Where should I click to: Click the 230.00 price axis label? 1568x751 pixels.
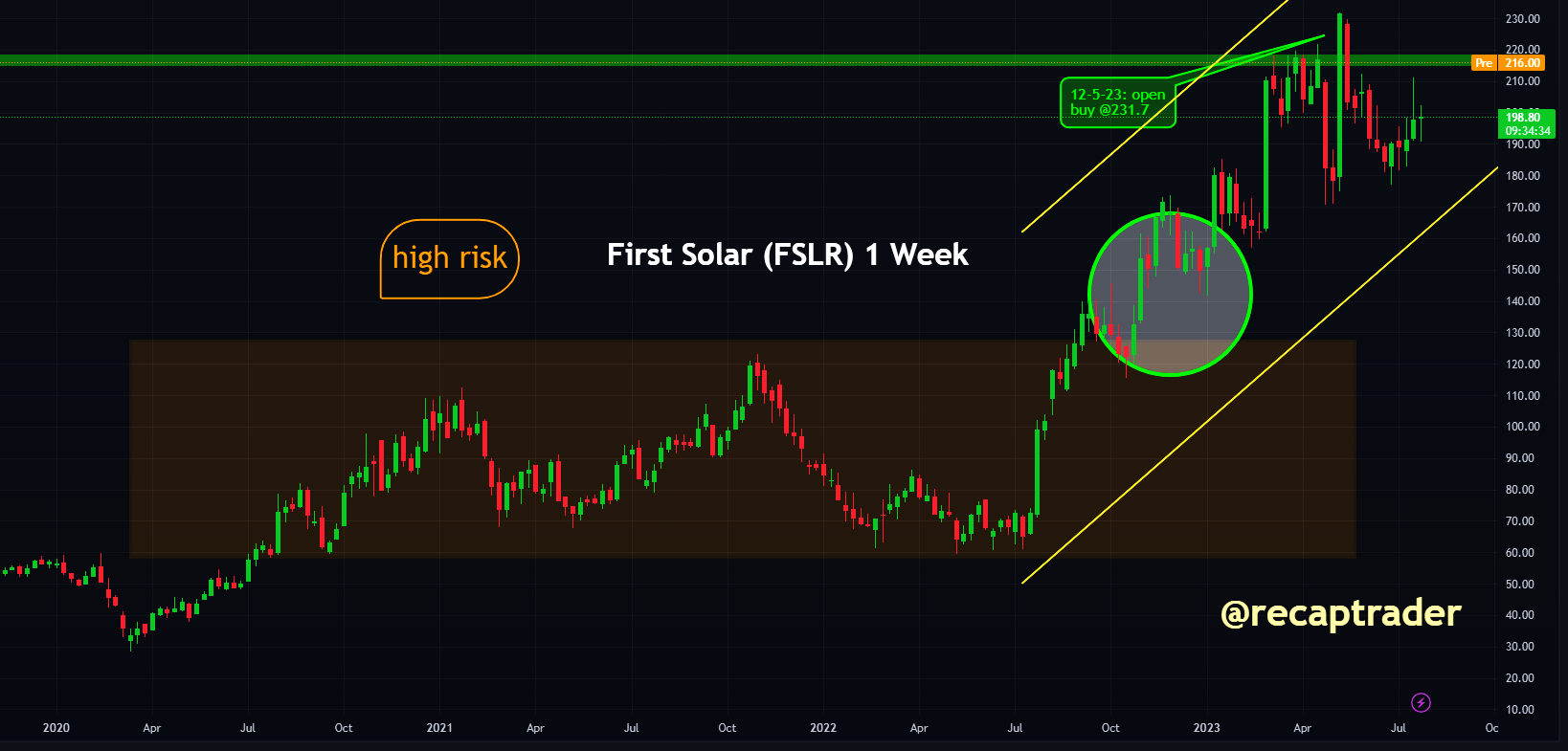click(x=1522, y=19)
